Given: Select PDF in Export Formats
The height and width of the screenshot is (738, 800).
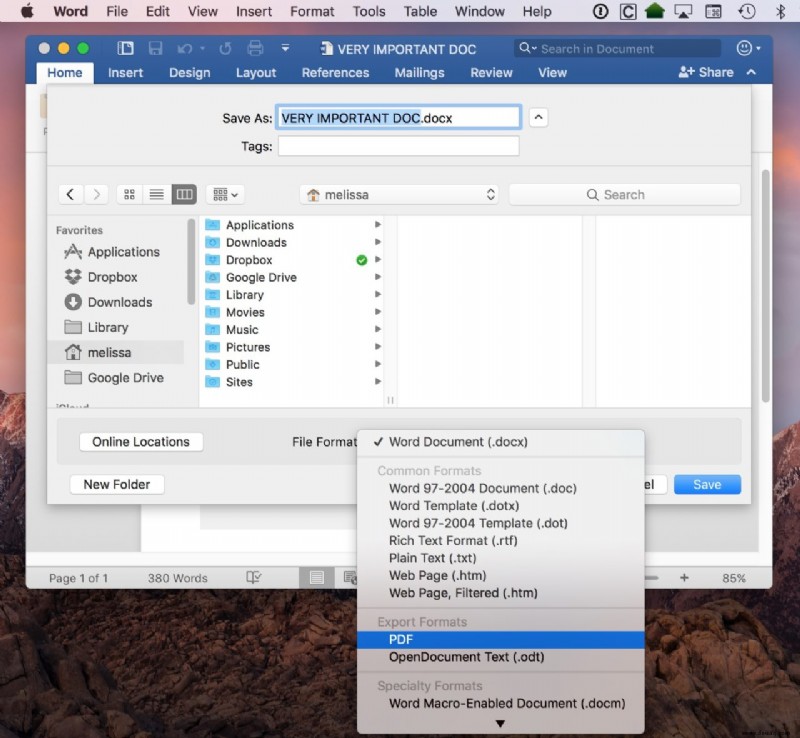Looking at the screenshot, I should 501,639.
